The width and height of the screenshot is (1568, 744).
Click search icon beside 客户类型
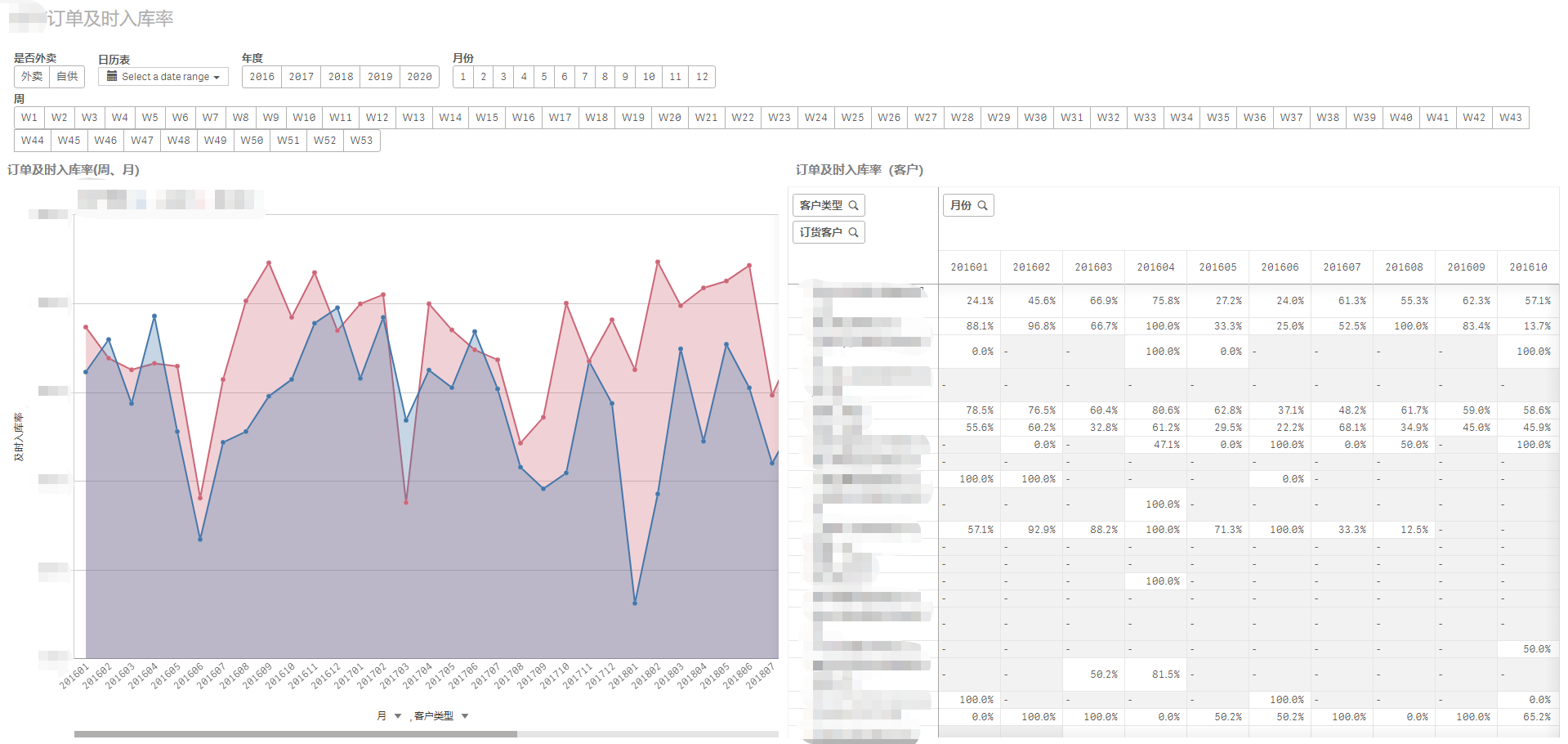(853, 205)
